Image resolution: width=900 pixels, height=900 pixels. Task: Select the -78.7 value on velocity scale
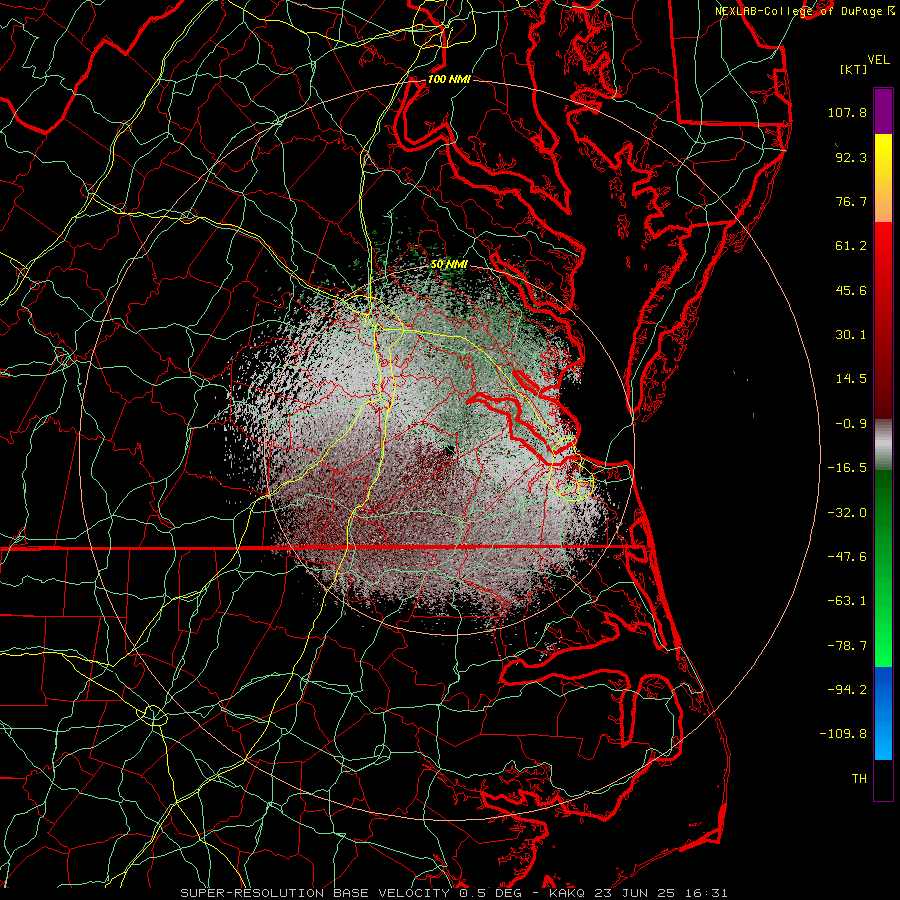pyautogui.click(x=847, y=646)
